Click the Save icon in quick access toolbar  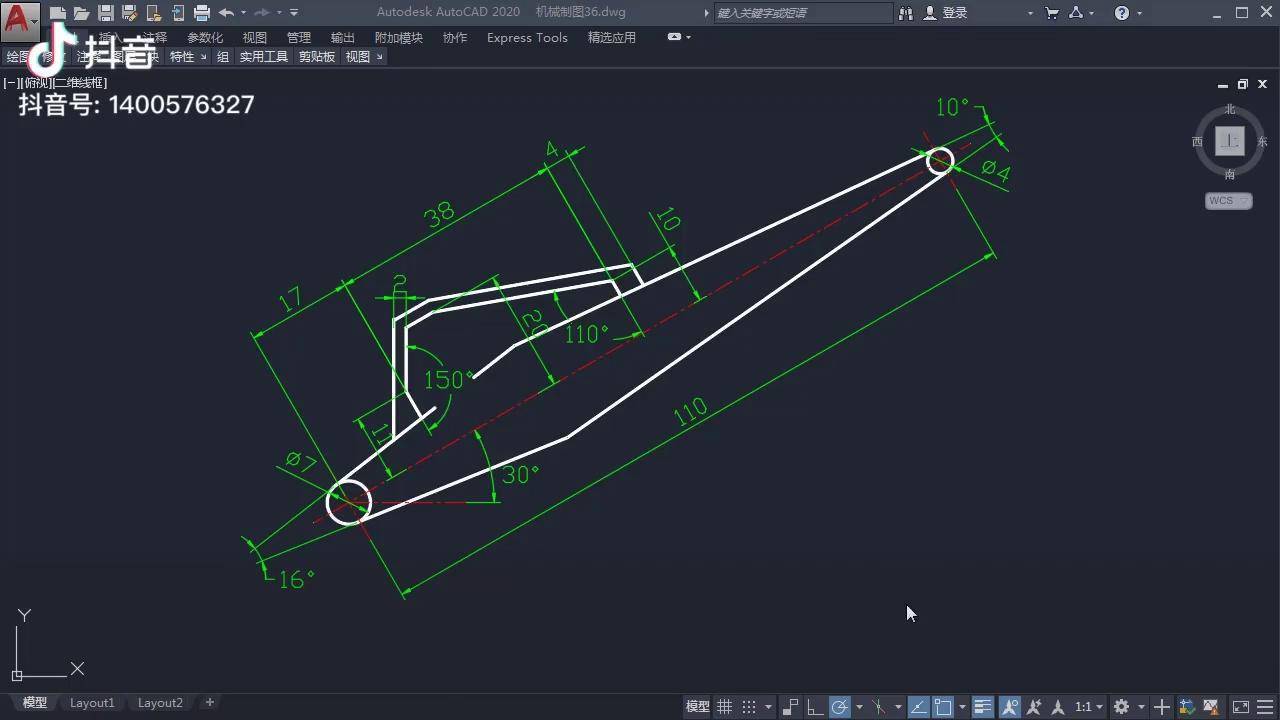(105, 13)
